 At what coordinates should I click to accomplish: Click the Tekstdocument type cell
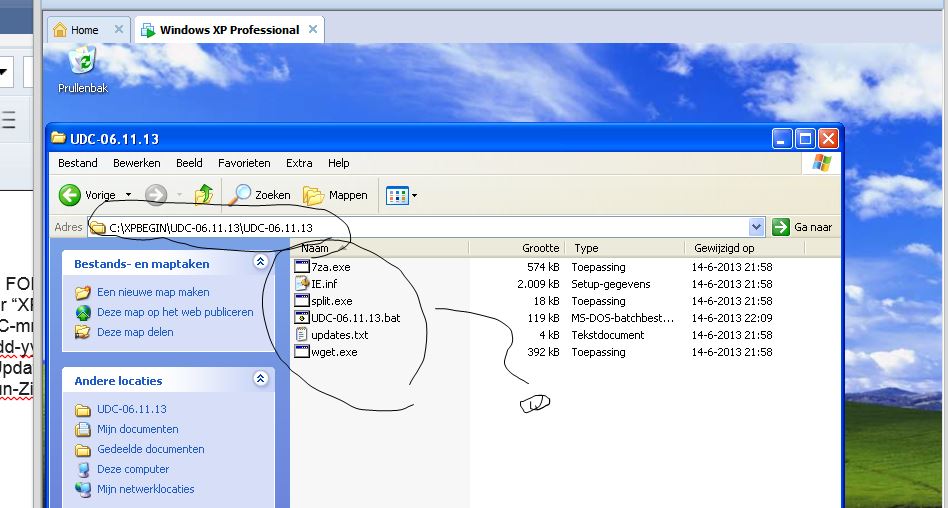608,334
